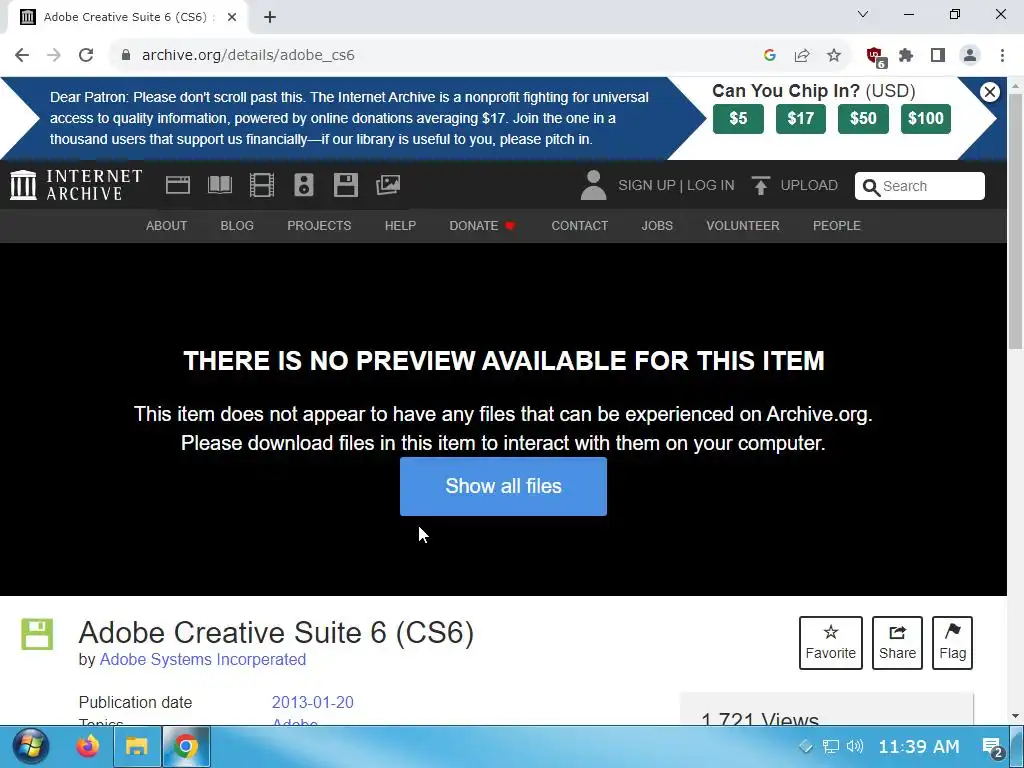The height and width of the screenshot is (768, 1024).
Task: Click the user avatar icon
Action: [593, 185]
